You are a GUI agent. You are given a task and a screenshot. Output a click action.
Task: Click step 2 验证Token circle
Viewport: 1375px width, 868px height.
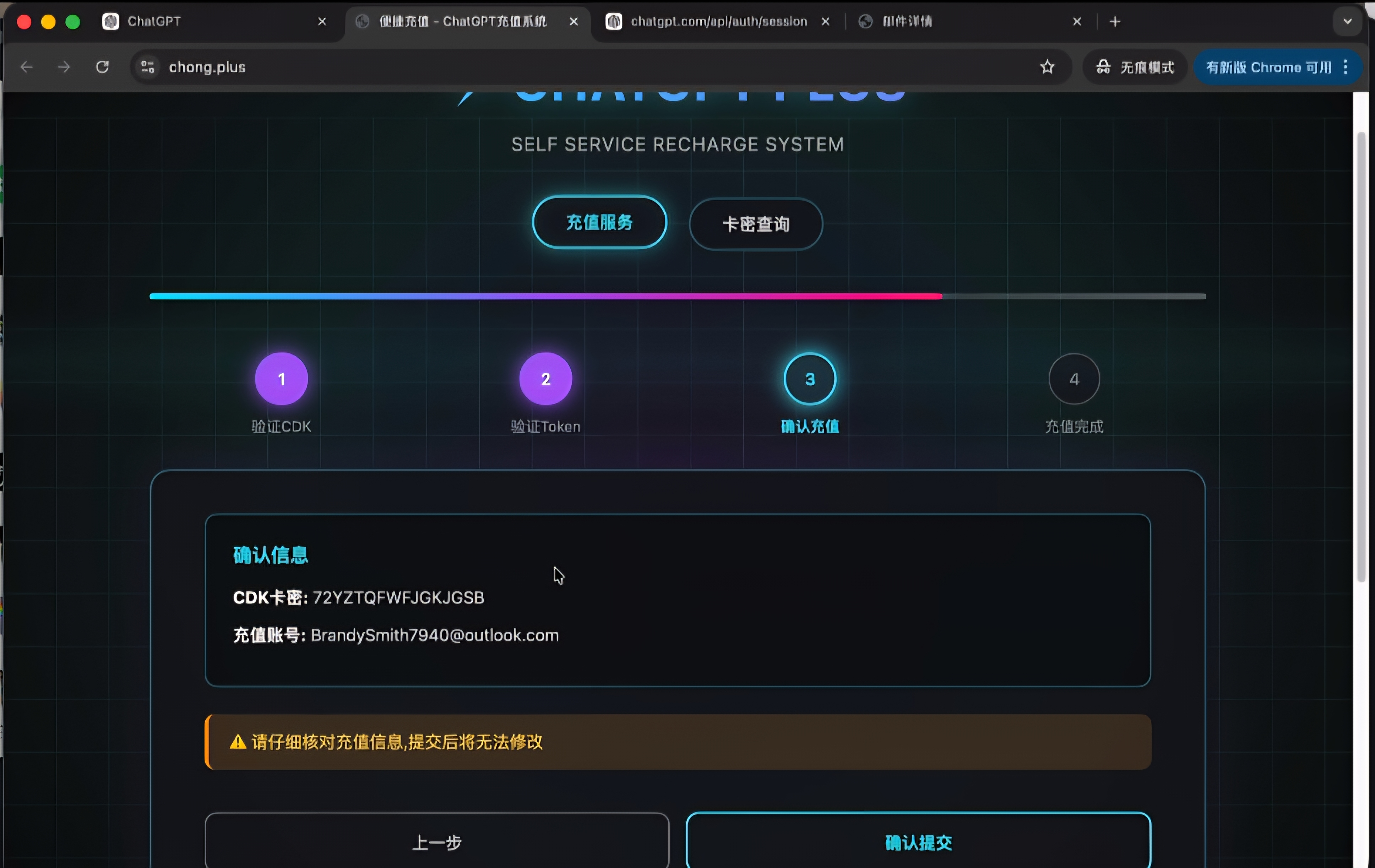coord(545,379)
